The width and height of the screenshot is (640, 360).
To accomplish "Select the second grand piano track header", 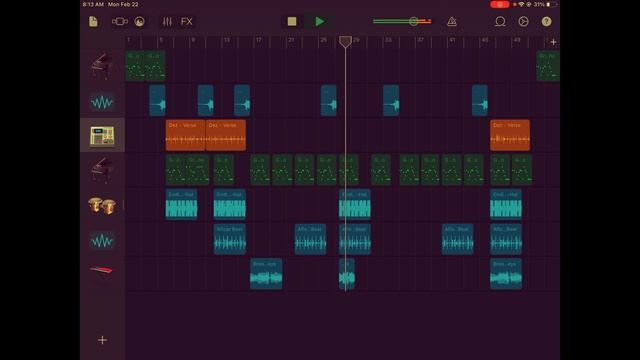I will pos(102,170).
